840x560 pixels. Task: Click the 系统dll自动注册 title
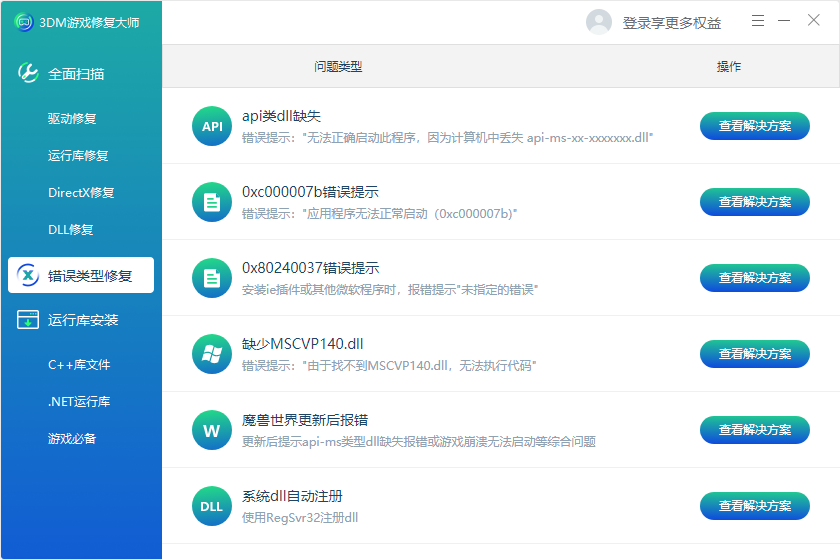(292, 496)
